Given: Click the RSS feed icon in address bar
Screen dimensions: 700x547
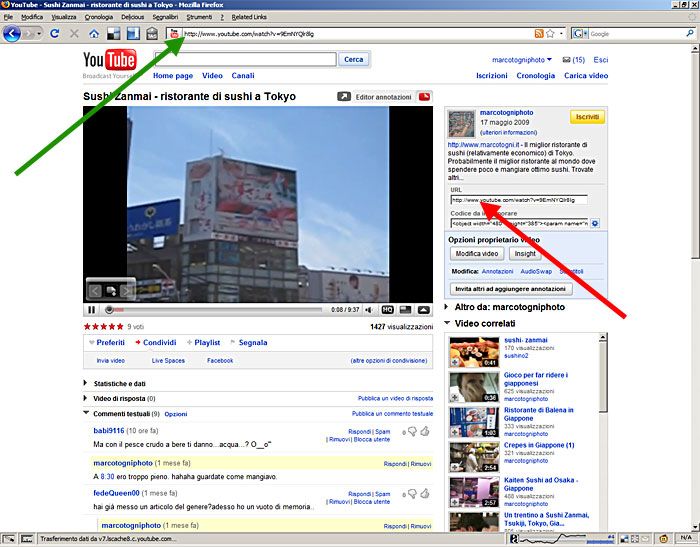Looking at the screenshot, I should (x=539, y=33).
